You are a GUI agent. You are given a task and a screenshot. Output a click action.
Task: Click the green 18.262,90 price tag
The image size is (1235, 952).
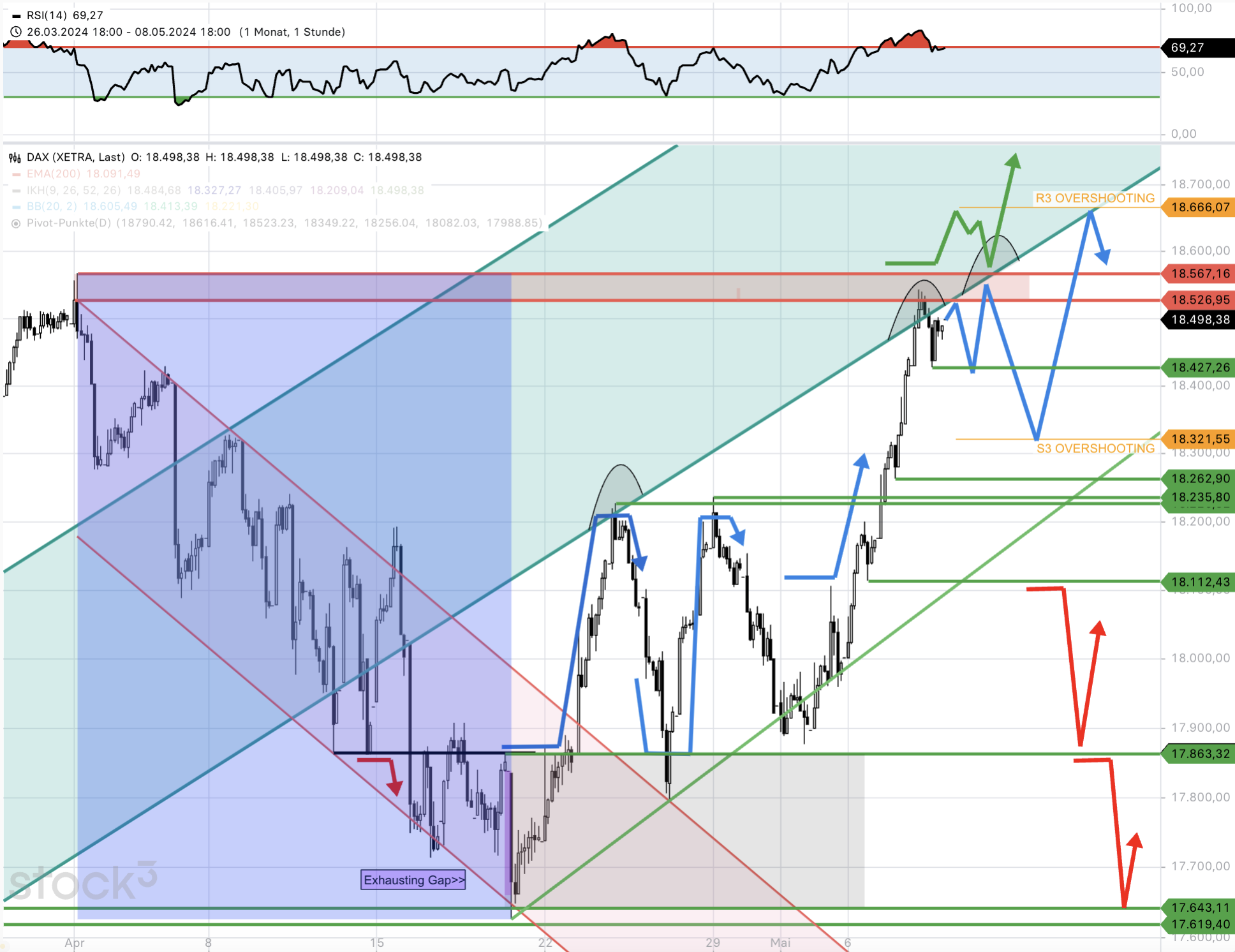pyautogui.click(x=1199, y=479)
